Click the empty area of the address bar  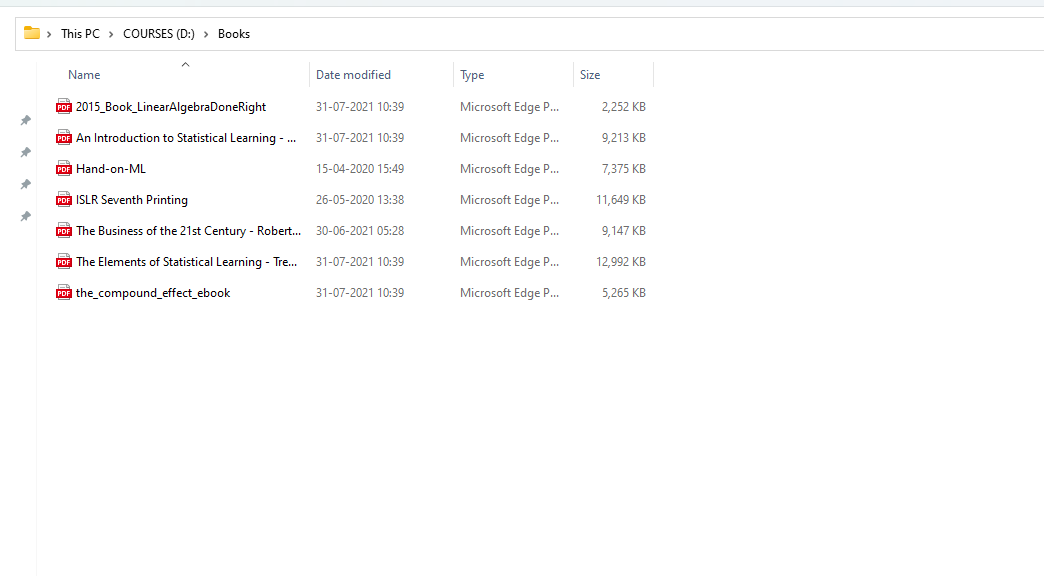(x=640, y=34)
